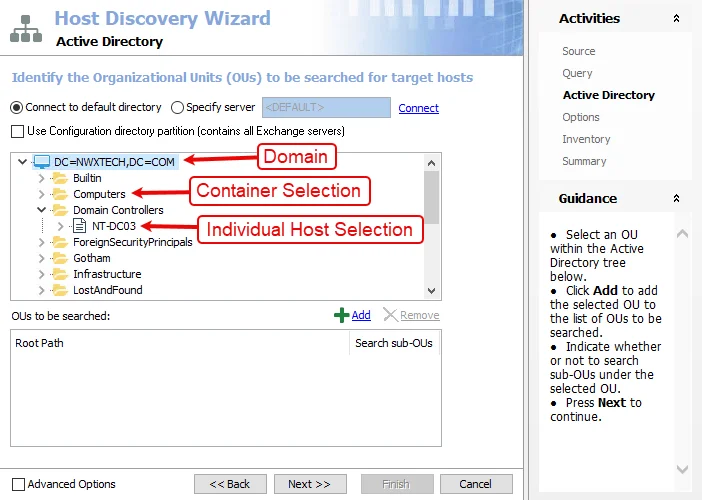Select the LostAndFound label
Viewport: 702px width, 500px height.
click(x=107, y=290)
